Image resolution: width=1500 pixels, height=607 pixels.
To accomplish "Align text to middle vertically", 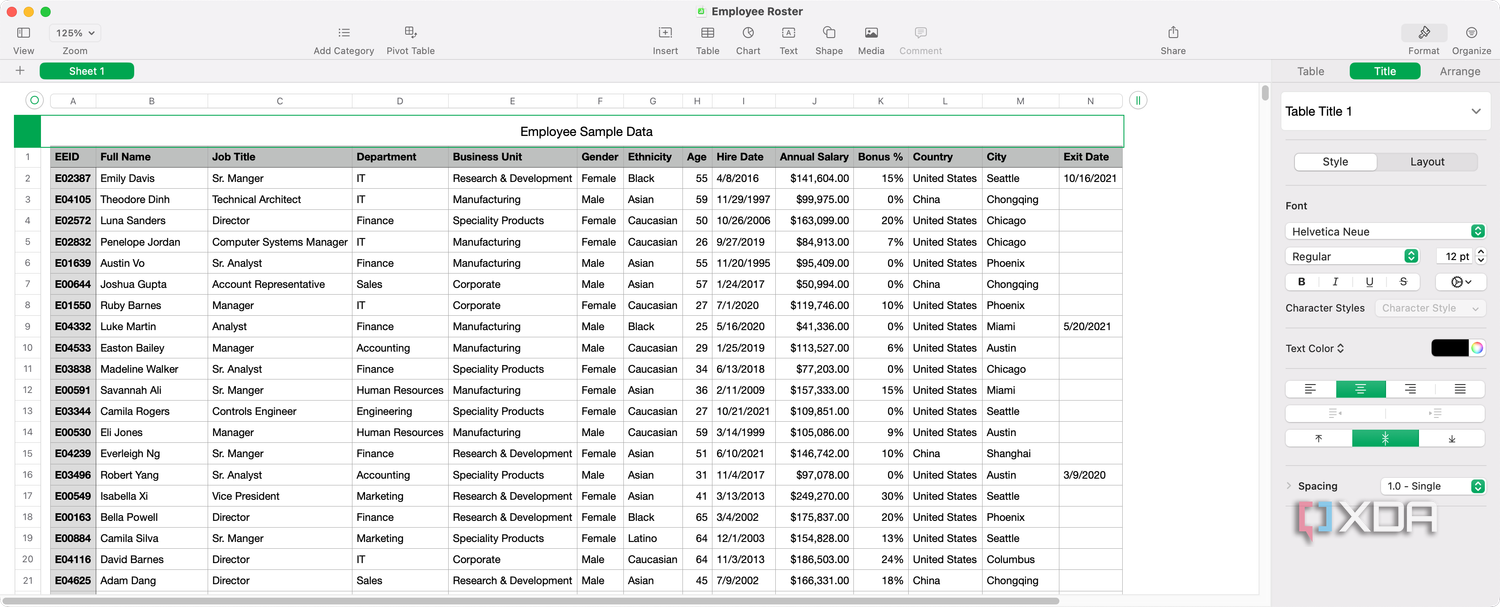I will coord(1385,438).
